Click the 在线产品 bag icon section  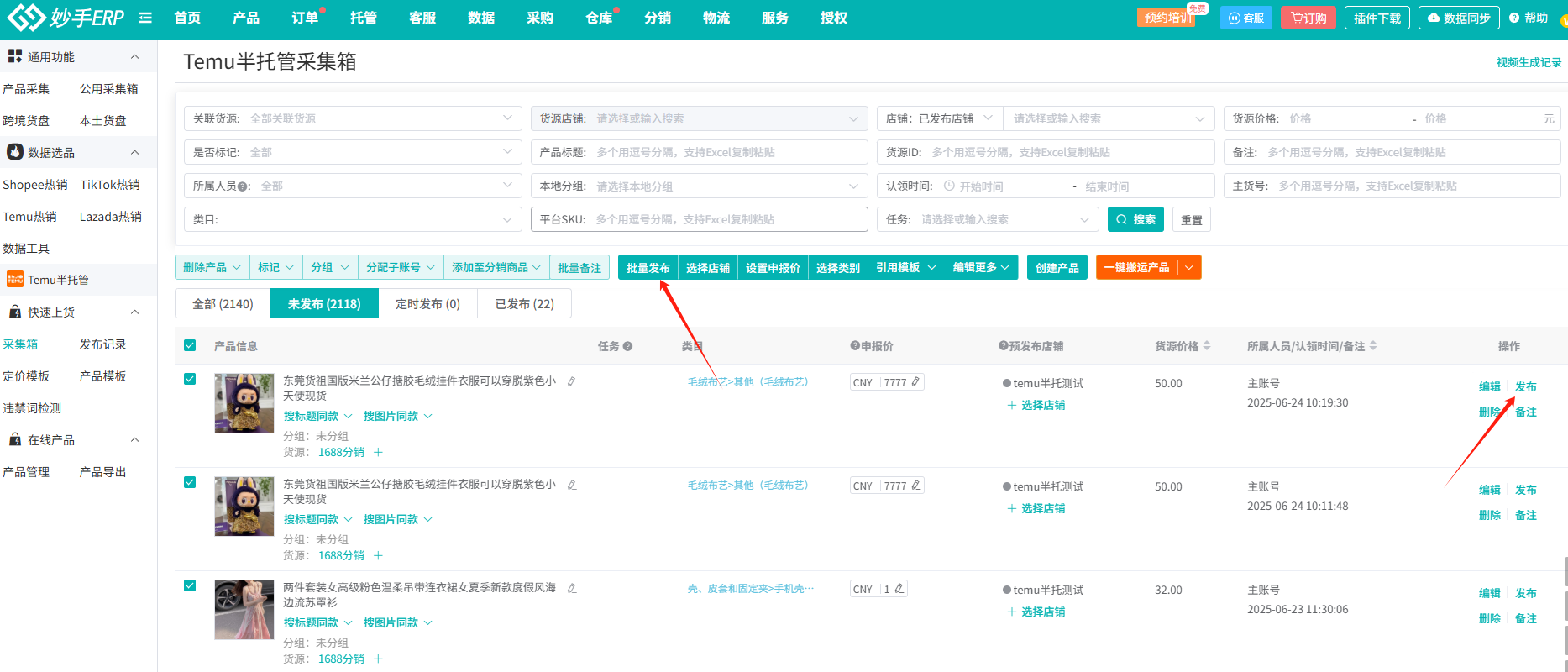[x=15, y=439]
